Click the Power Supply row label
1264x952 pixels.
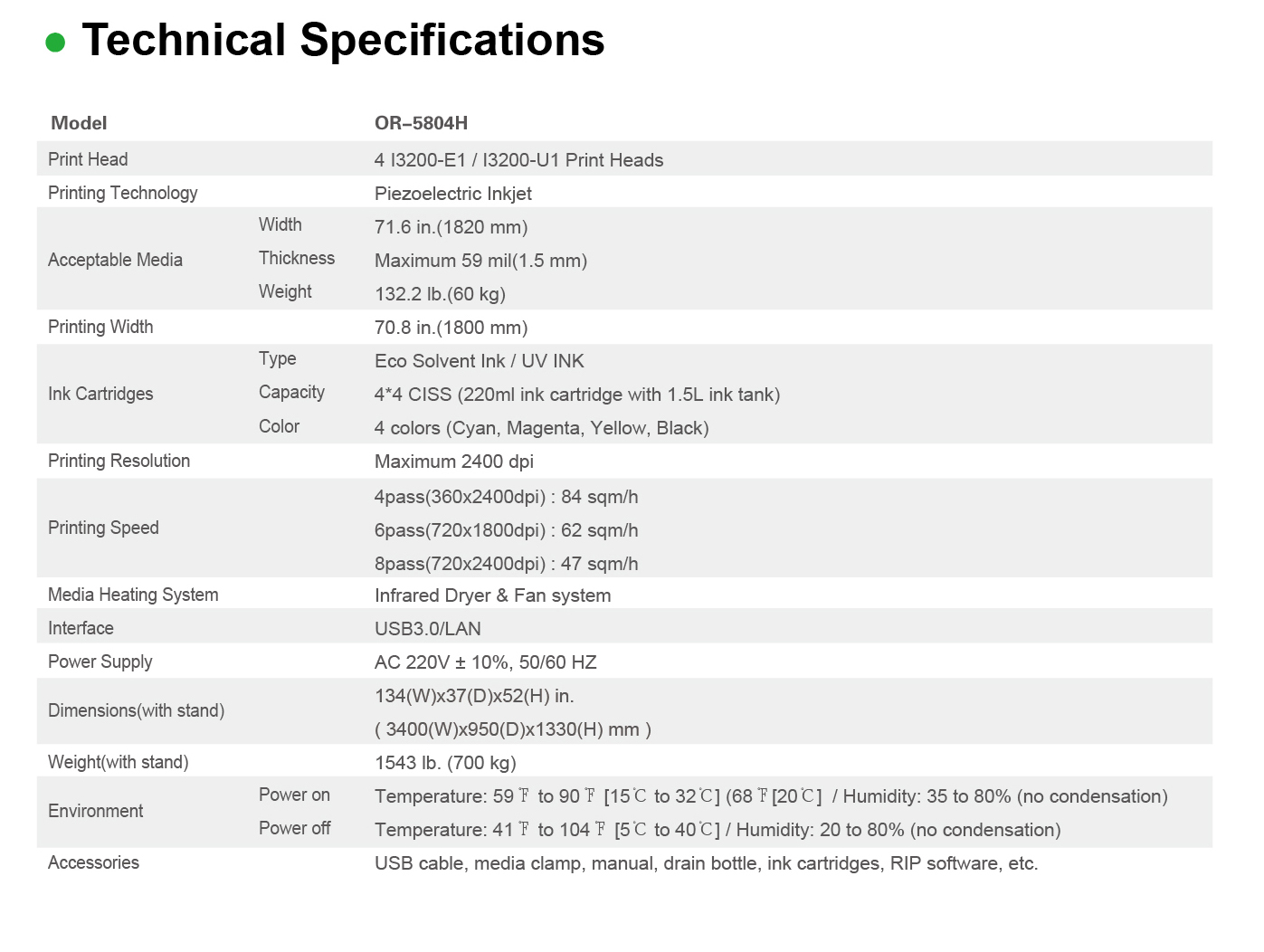[100, 662]
